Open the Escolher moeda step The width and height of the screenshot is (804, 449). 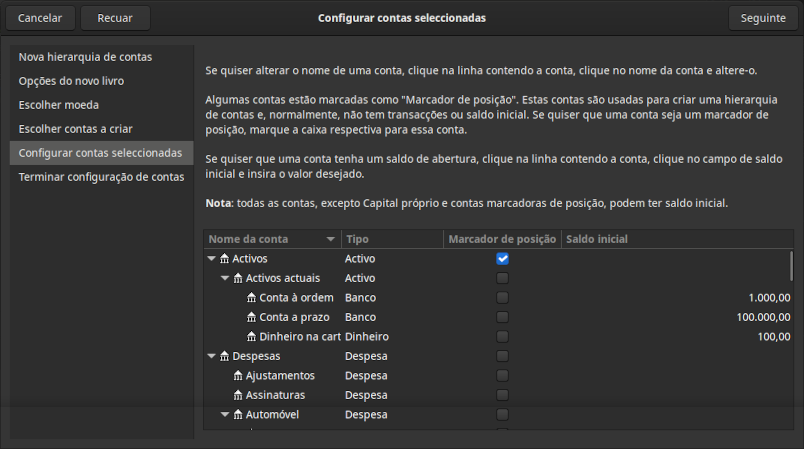pyautogui.click(x=102, y=105)
